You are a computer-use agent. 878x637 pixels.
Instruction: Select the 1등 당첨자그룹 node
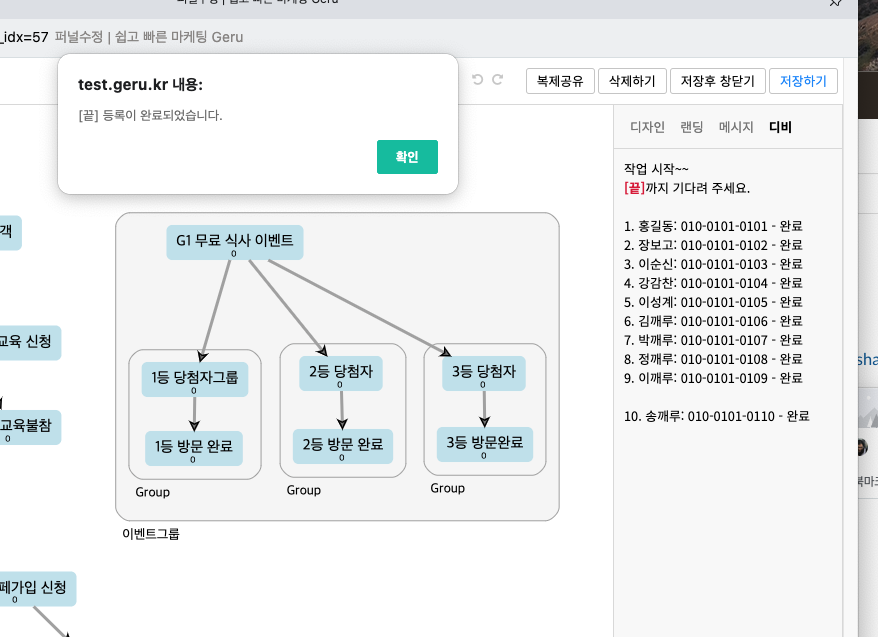click(195, 380)
